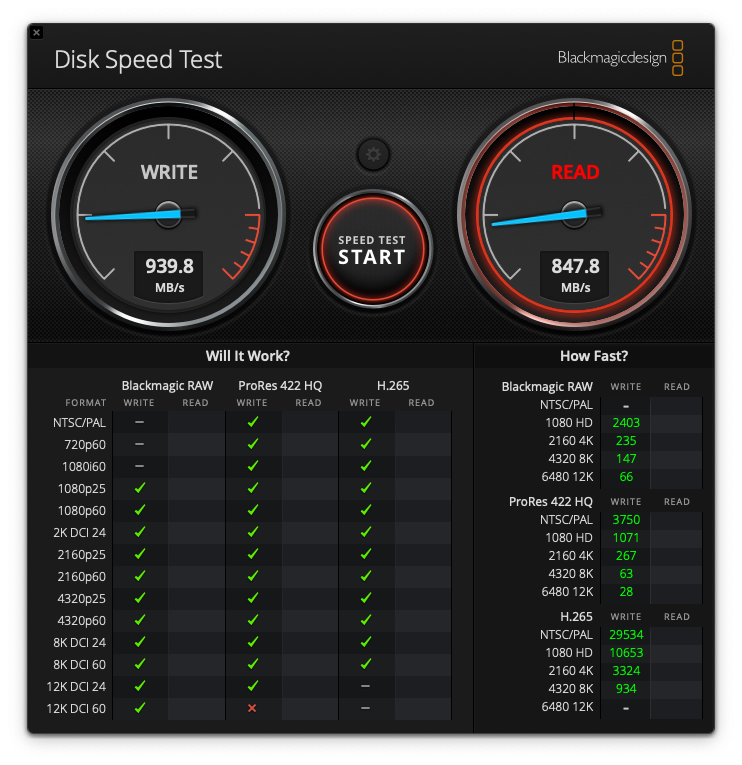Click ProRes 1080 HD value 1071
Image resolution: width=742 pixels, height=765 pixels.
(x=626, y=538)
